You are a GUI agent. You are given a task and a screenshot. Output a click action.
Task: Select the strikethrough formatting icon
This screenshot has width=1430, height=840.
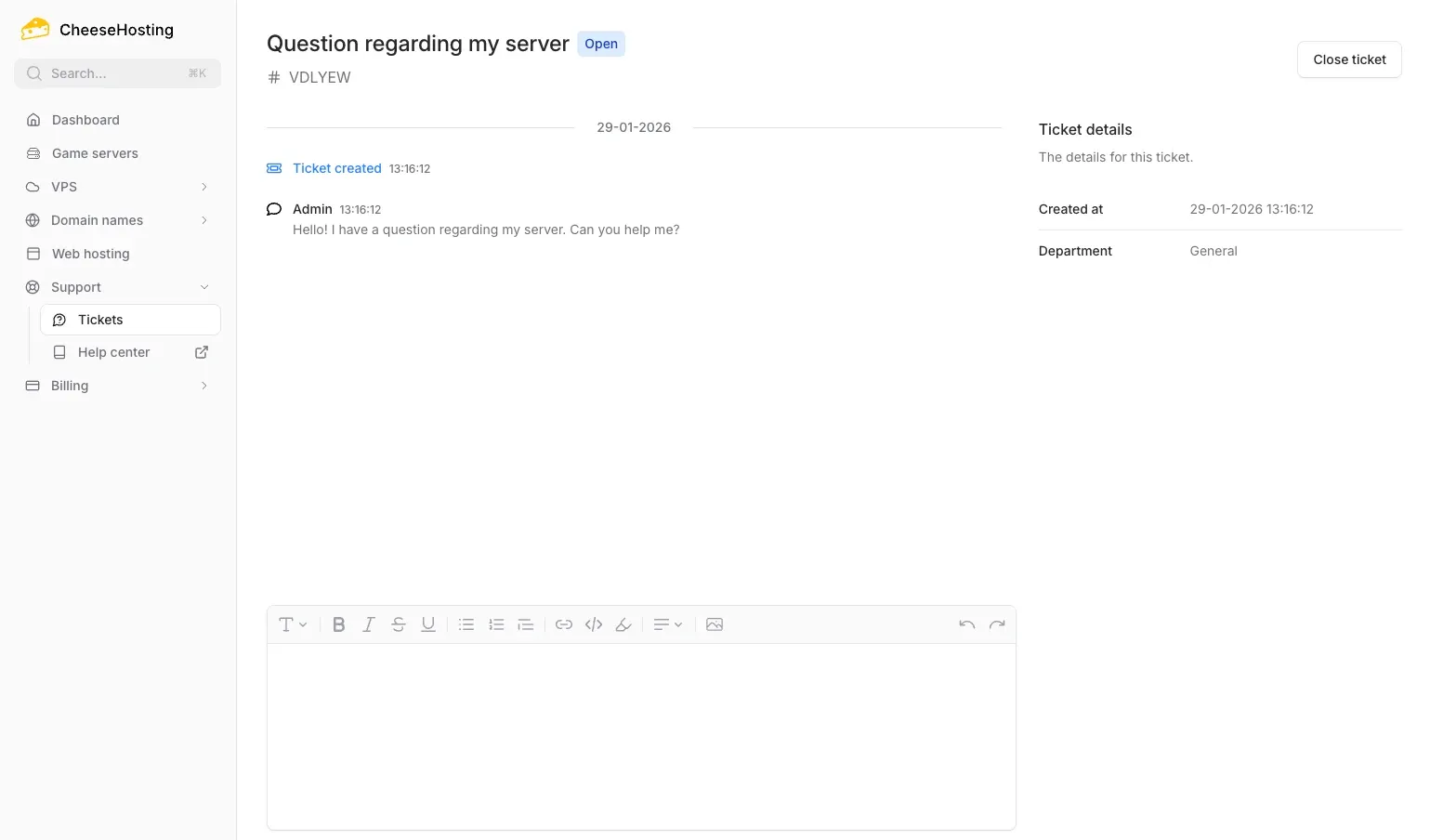coord(398,623)
